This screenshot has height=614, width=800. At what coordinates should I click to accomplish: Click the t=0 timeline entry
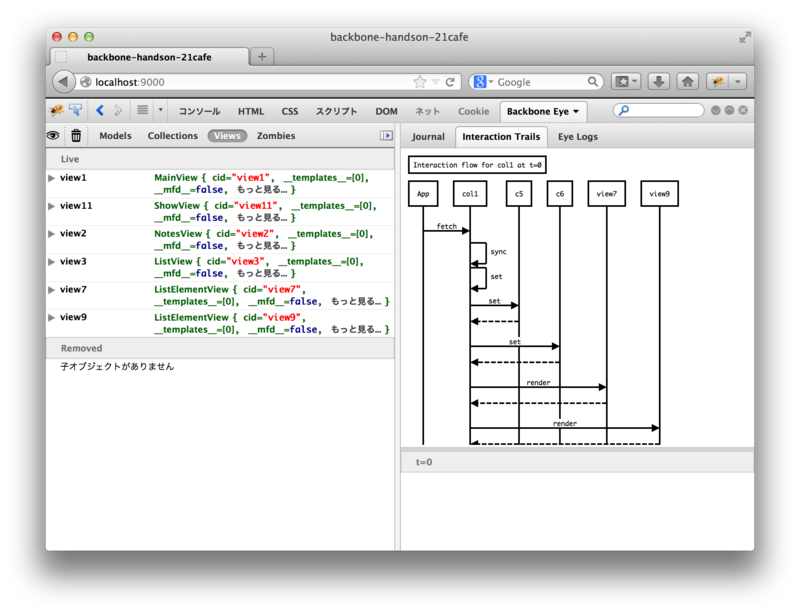click(x=577, y=462)
